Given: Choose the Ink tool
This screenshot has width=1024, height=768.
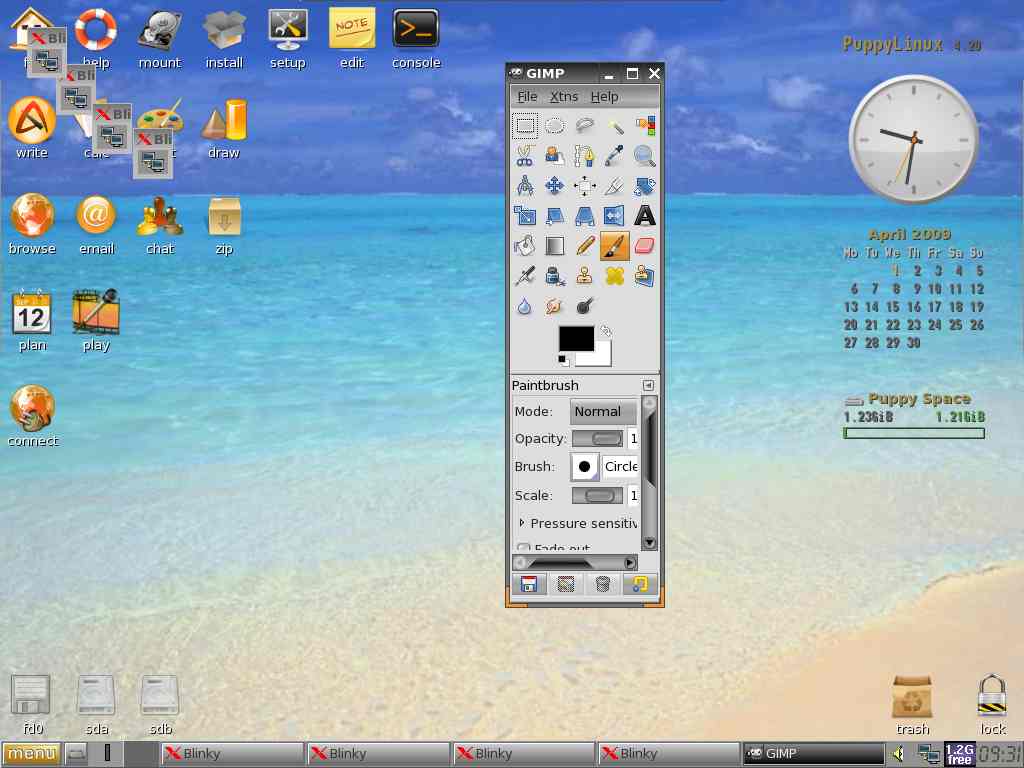Looking at the screenshot, I should [x=554, y=276].
